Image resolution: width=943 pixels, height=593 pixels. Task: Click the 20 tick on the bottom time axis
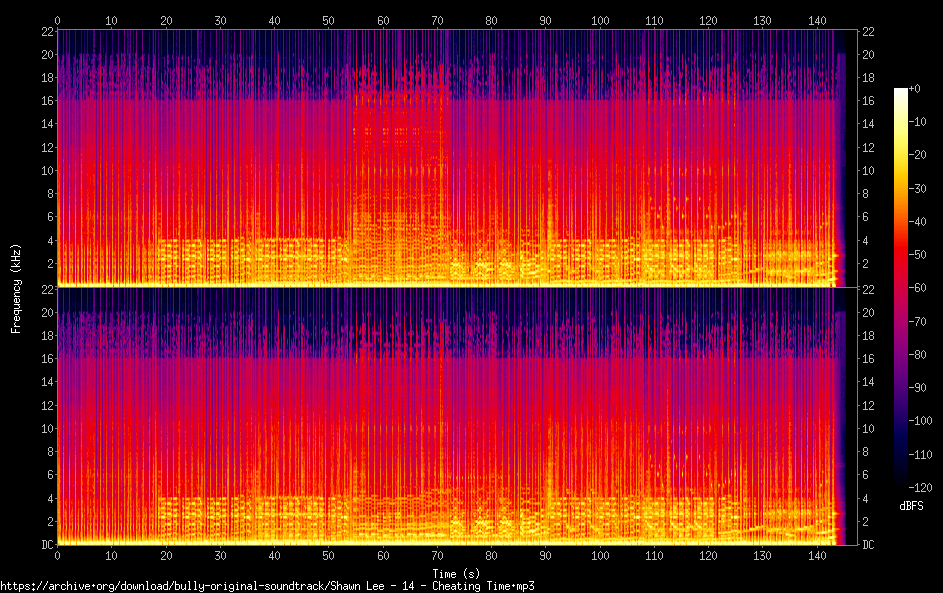pyautogui.click(x=166, y=556)
